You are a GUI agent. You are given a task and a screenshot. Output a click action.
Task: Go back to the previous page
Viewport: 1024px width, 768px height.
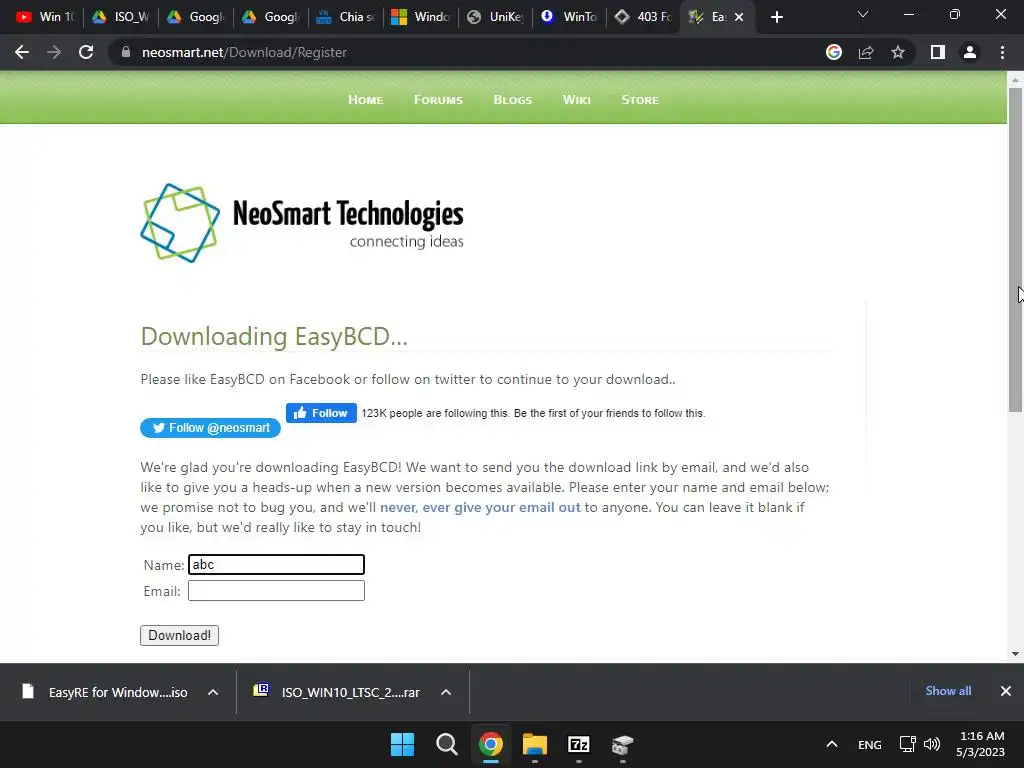click(x=22, y=52)
